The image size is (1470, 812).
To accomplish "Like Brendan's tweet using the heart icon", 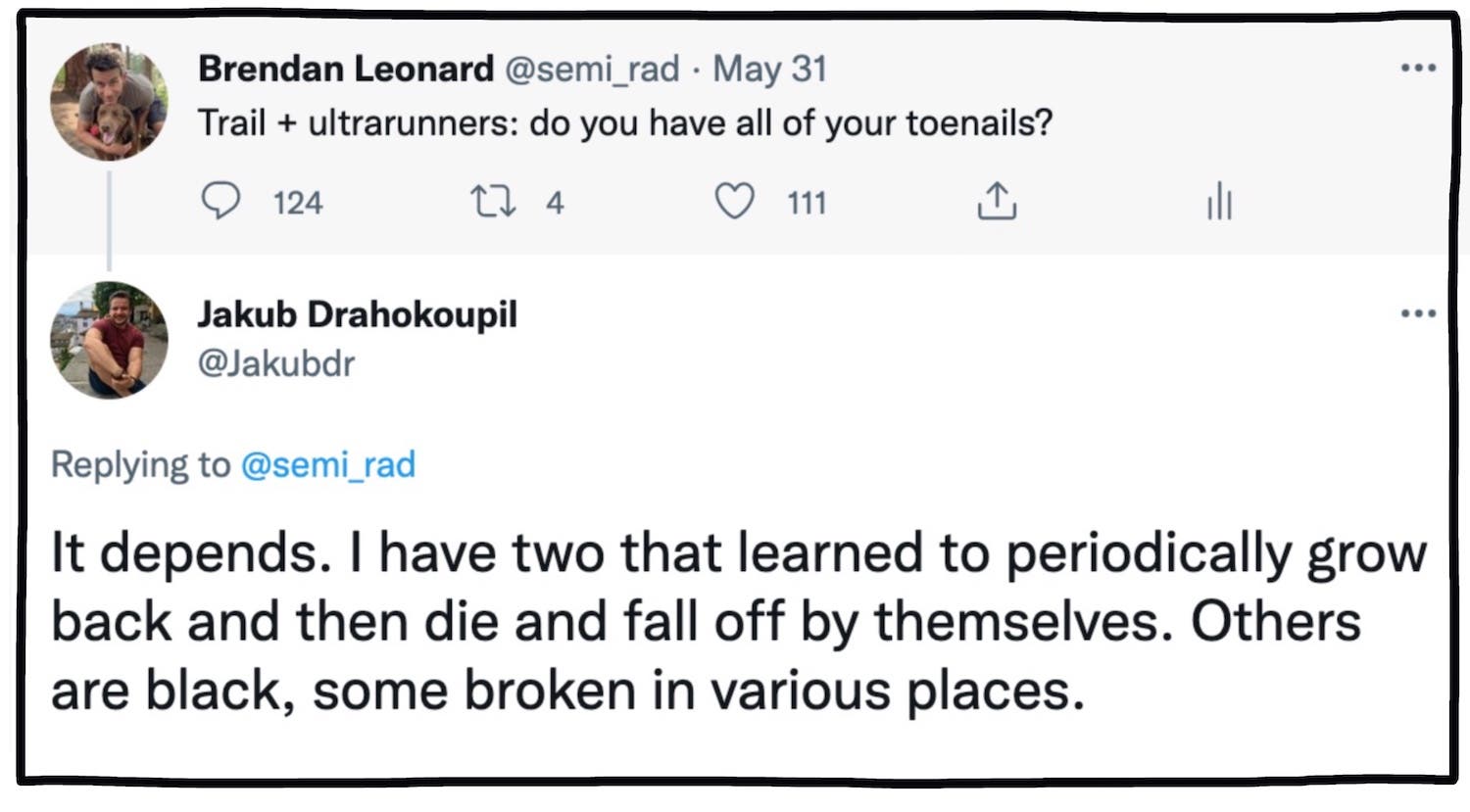I will click(736, 202).
